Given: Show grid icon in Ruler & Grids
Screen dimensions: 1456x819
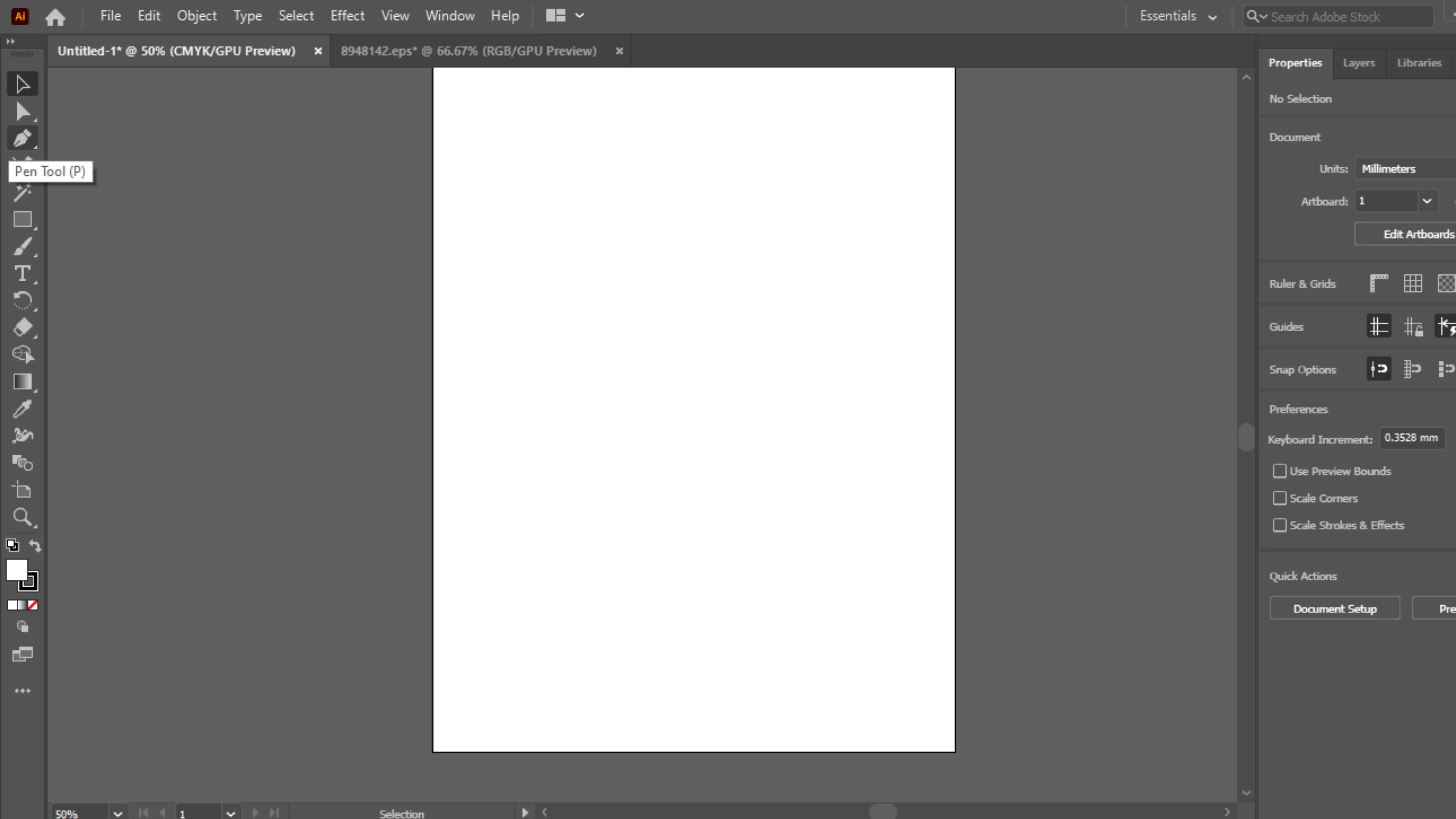Looking at the screenshot, I should 1413,283.
